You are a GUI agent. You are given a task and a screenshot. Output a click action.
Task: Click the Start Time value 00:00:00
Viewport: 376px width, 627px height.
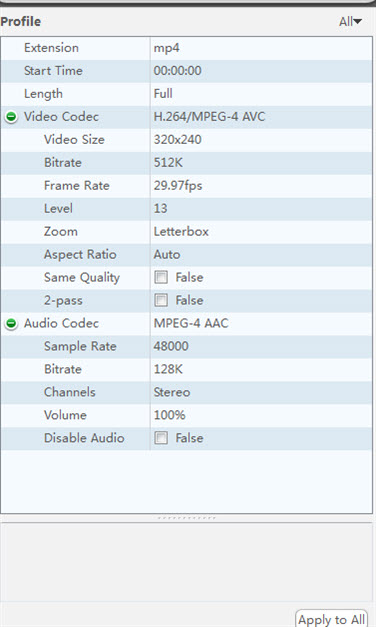pyautogui.click(x=178, y=71)
